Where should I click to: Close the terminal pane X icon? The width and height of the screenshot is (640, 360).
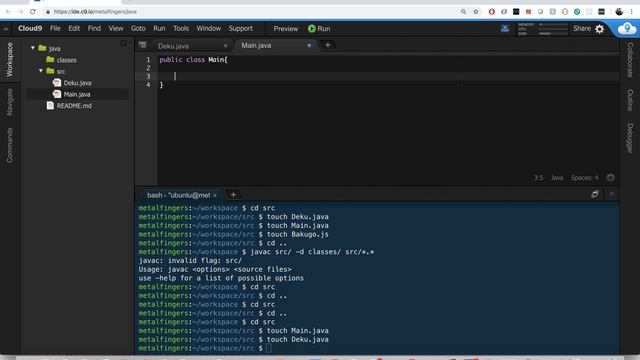pyautogui.click(x=611, y=194)
